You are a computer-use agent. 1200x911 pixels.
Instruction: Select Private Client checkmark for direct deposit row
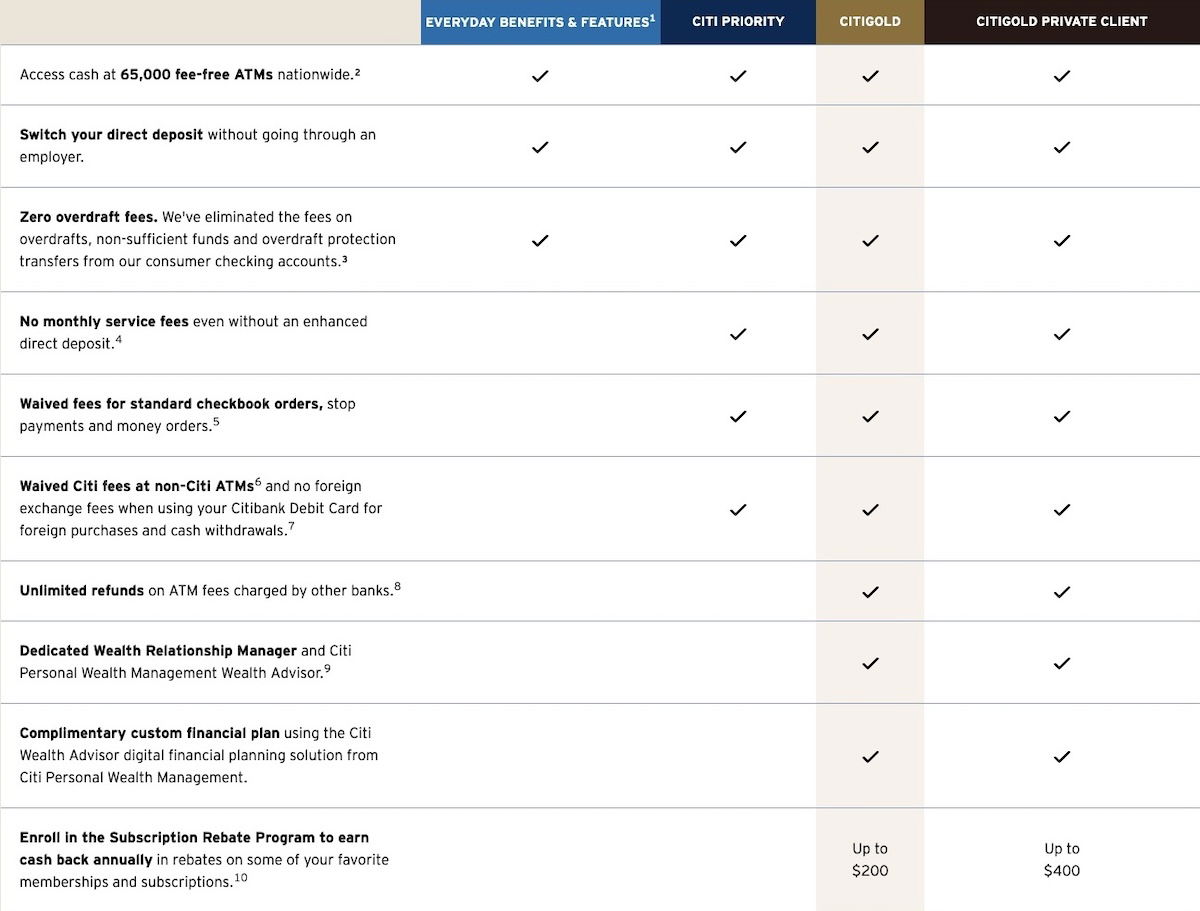[x=1062, y=147]
